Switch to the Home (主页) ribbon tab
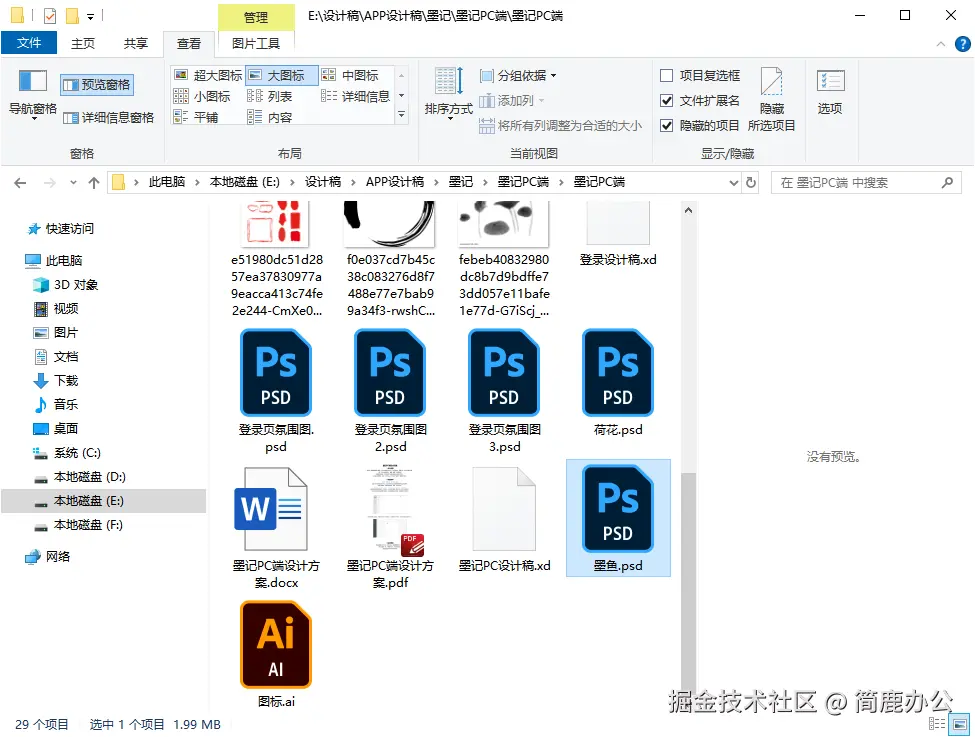 click(83, 44)
